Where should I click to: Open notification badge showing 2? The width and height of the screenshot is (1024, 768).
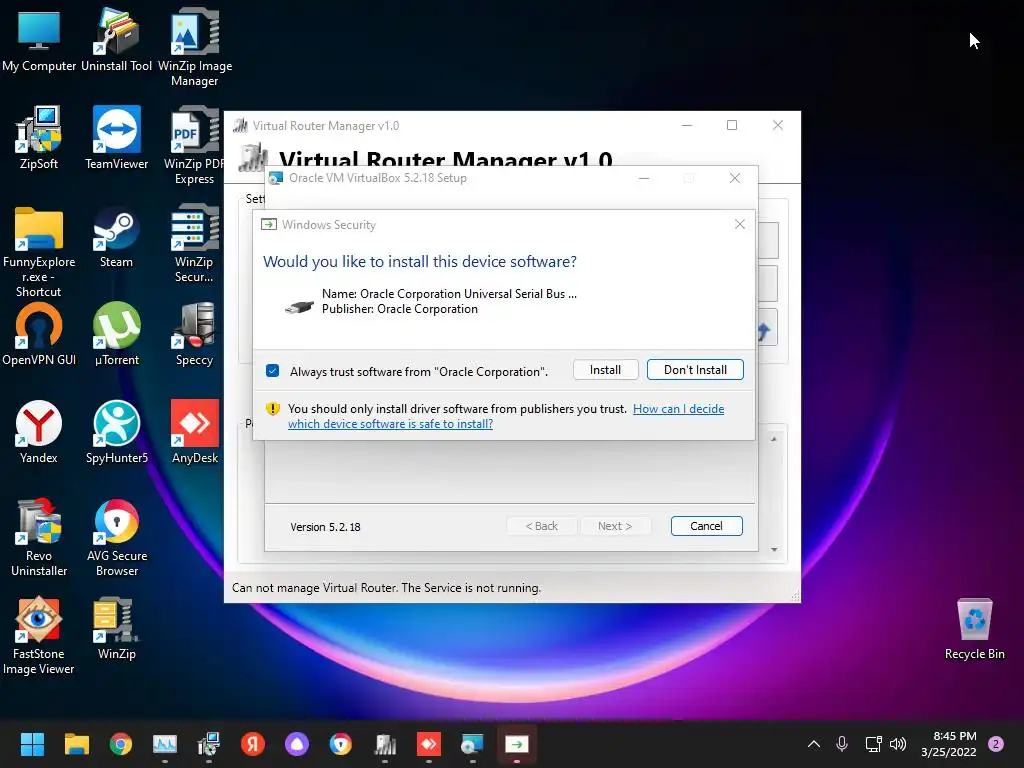pyautogui.click(x=996, y=744)
